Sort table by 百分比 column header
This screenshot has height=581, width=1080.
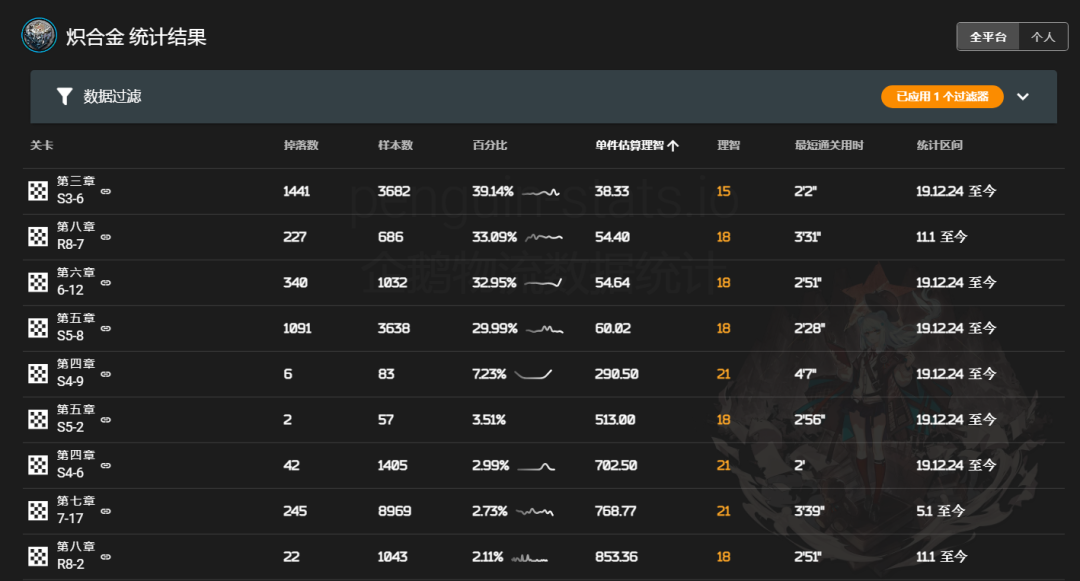click(489, 146)
